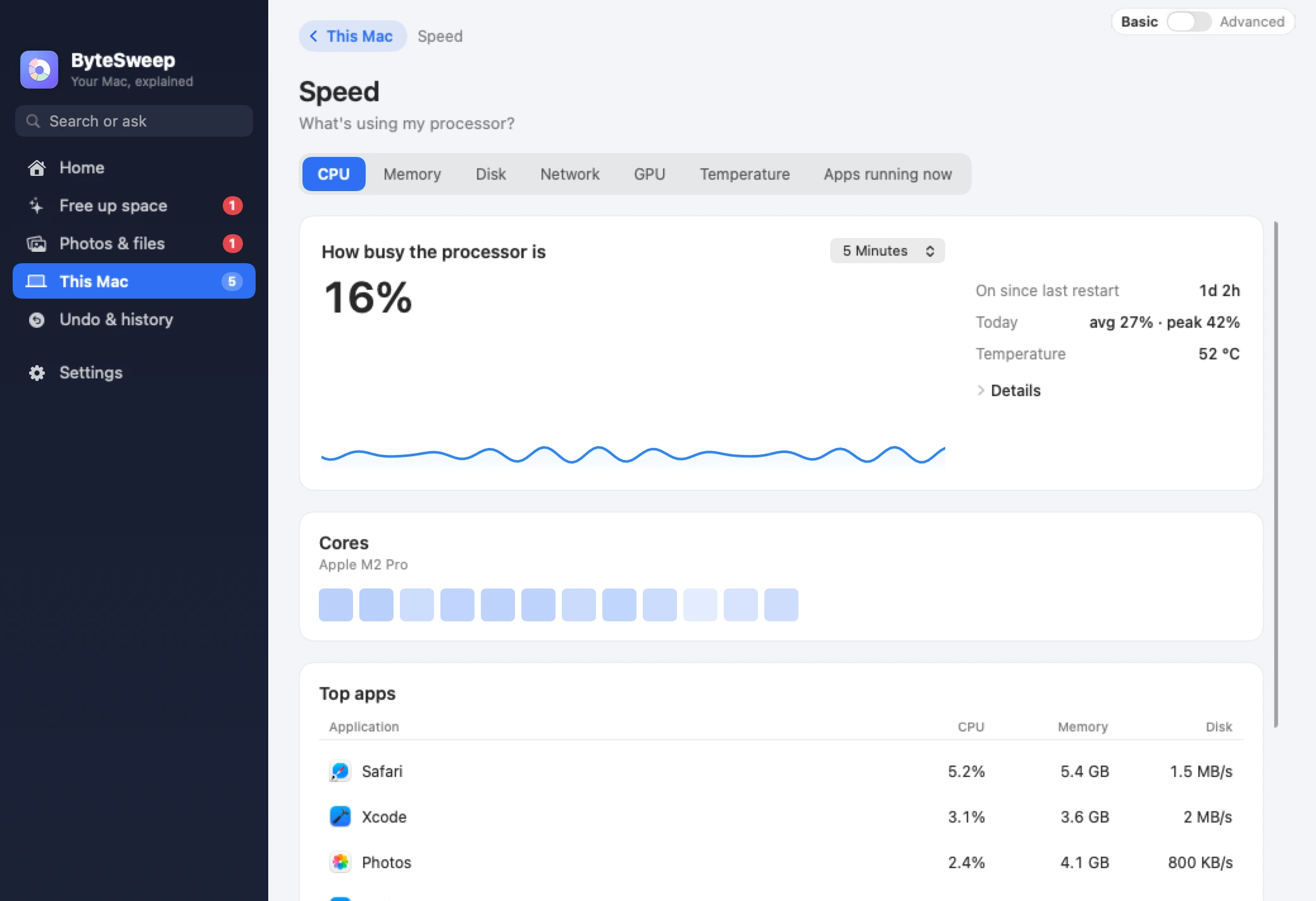Screen dimensions: 1316x901
Task: Click the Free up space notification badge
Action: point(232,206)
